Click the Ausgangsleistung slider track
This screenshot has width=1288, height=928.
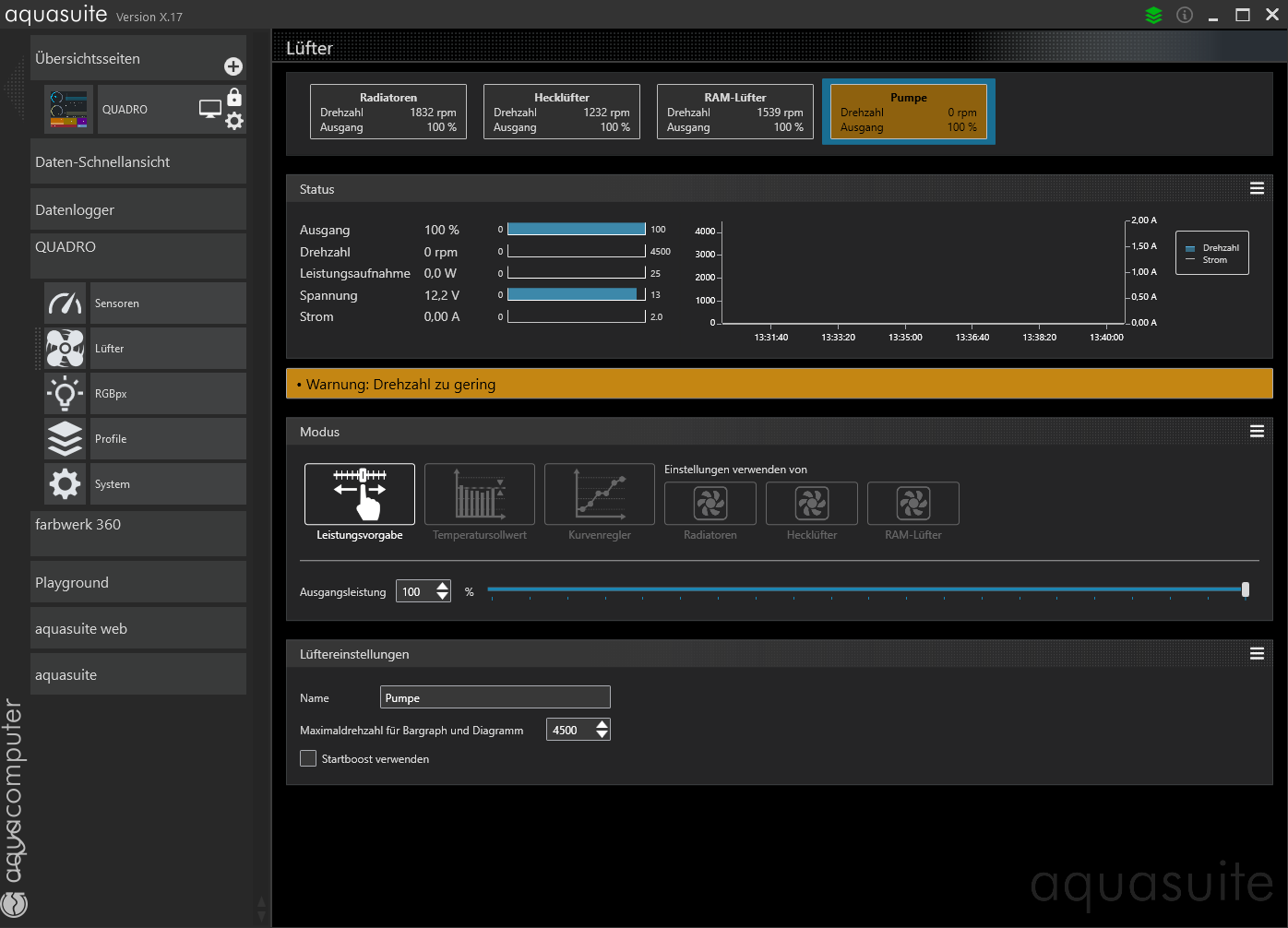tap(865, 589)
